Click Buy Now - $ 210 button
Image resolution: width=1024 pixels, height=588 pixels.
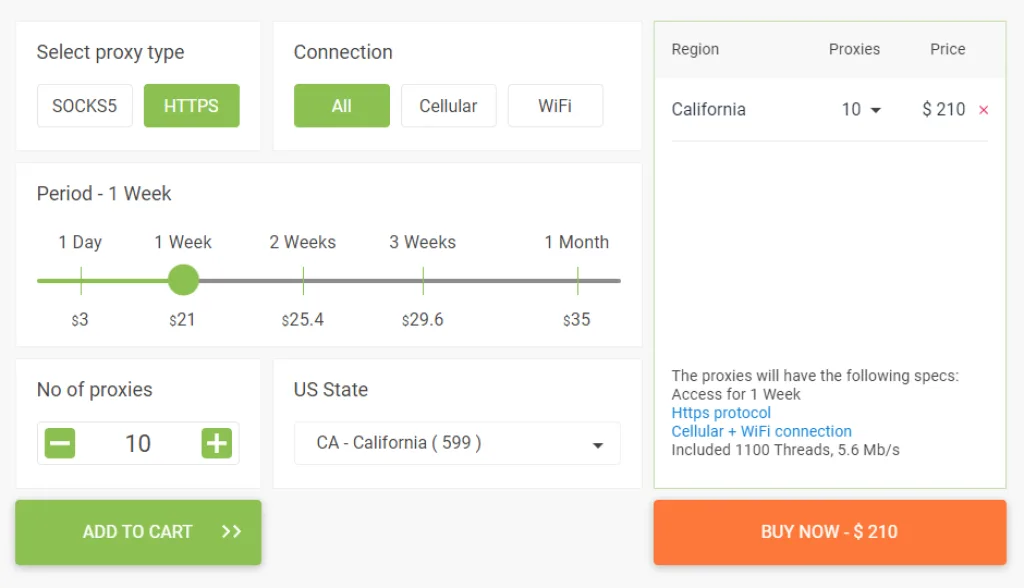(829, 532)
